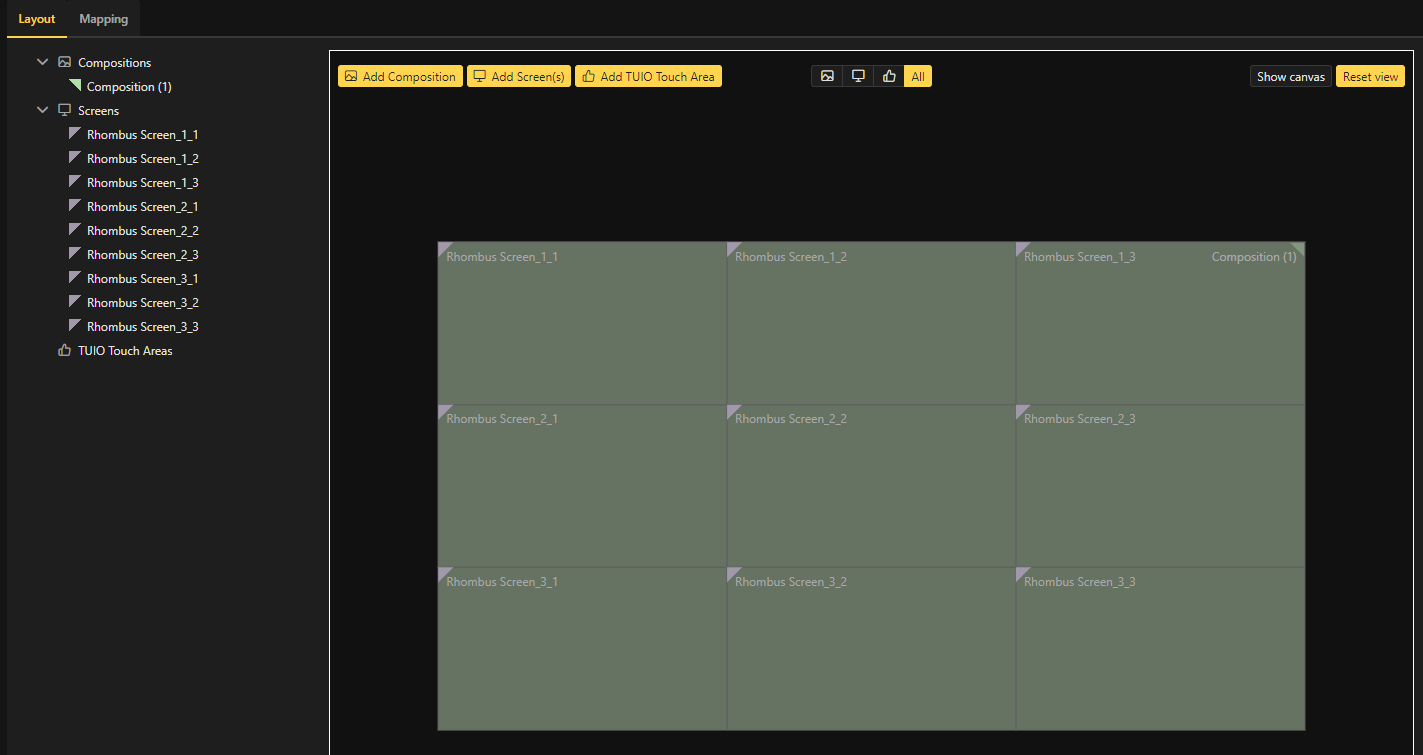
Task: Click the green corner handle of Composition (1) on canvas
Action: tap(1299, 247)
